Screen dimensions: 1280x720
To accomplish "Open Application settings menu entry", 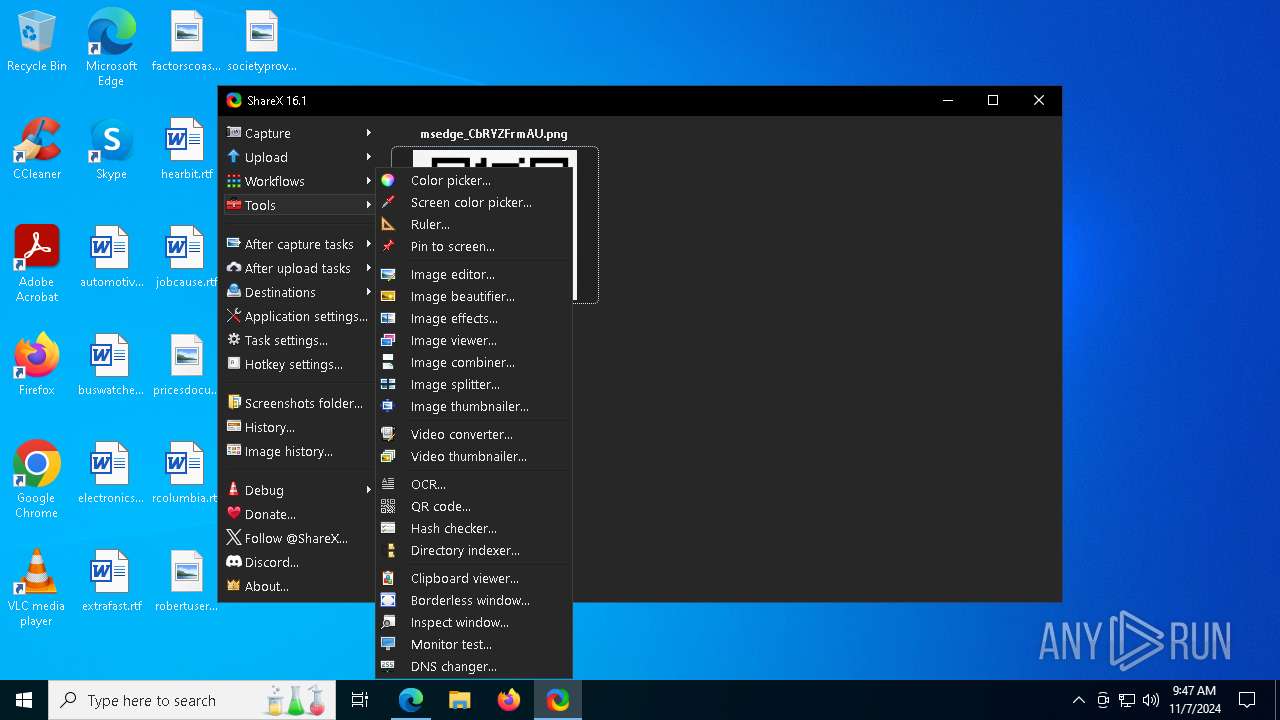I will click(x=298, y=316).
